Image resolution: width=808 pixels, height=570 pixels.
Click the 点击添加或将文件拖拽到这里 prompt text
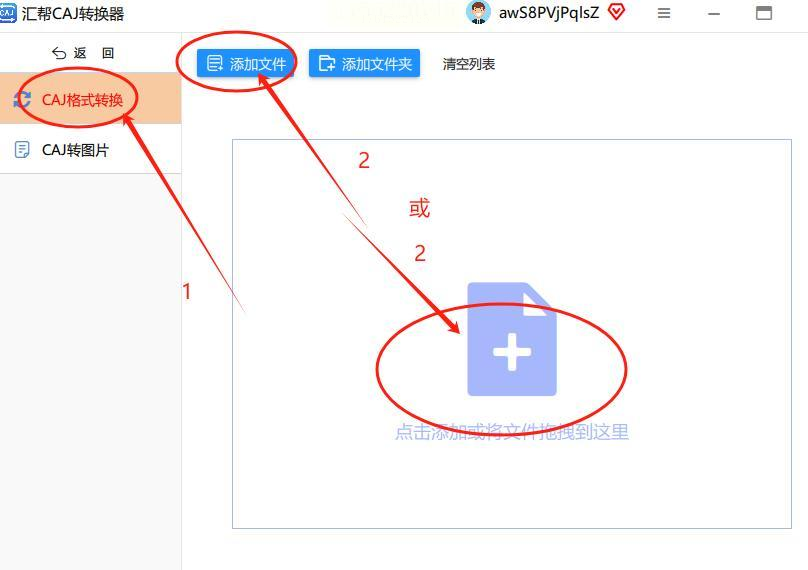512,432
